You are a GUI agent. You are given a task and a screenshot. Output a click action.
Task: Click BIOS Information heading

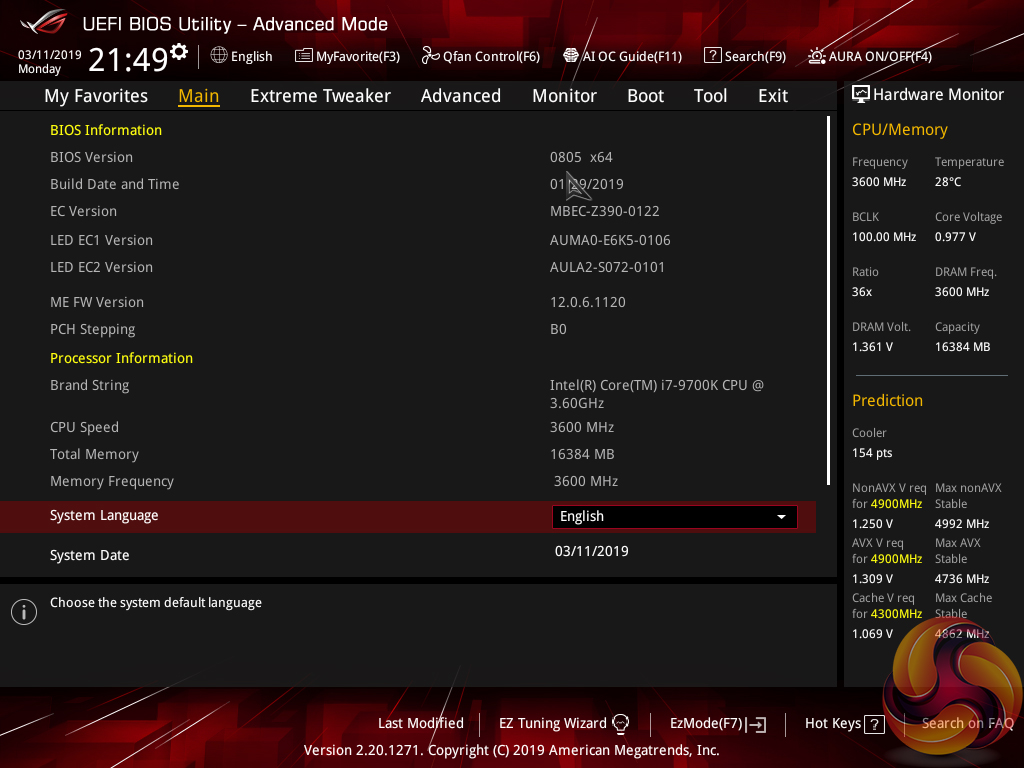(x=106, y=130)
